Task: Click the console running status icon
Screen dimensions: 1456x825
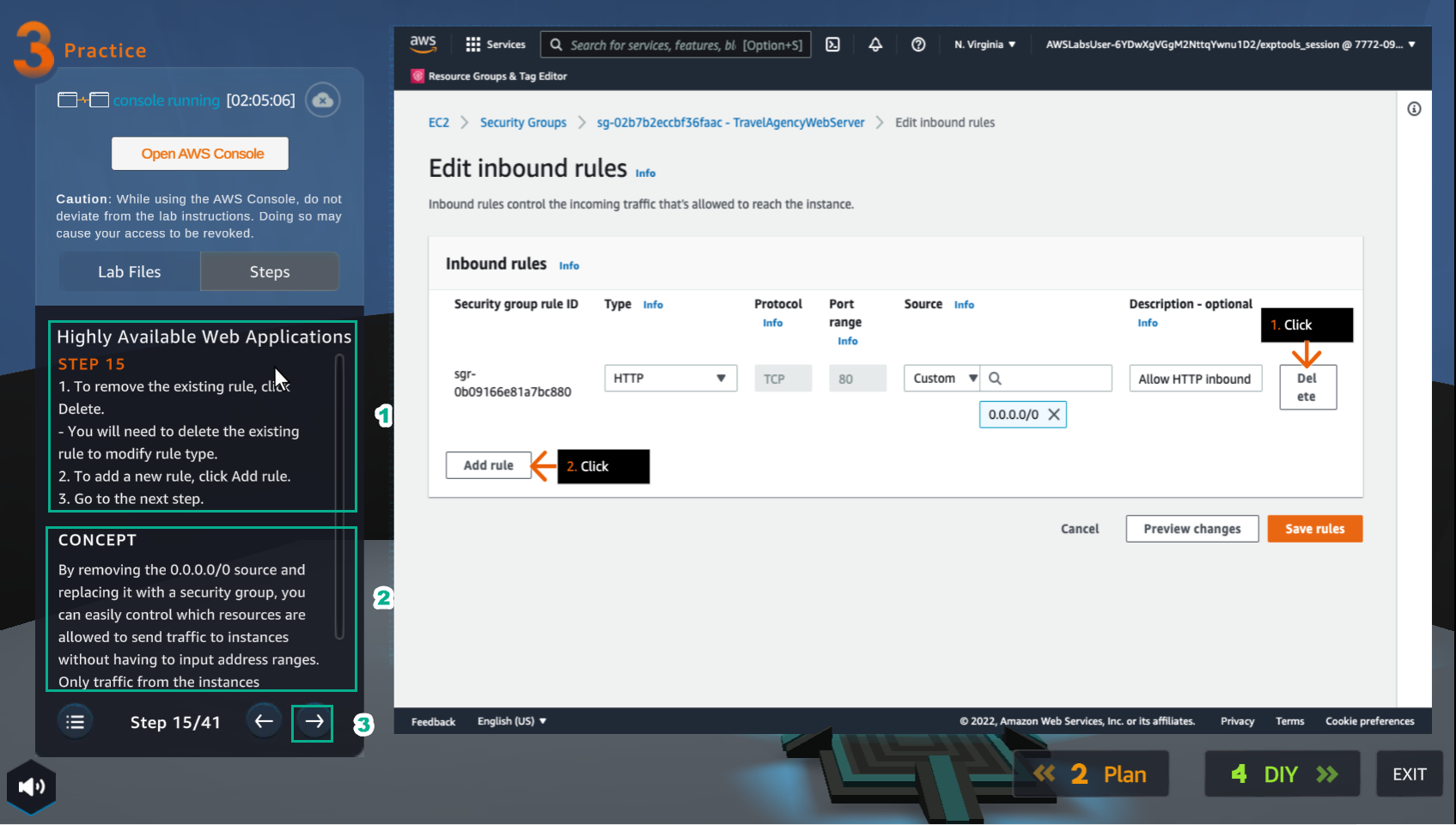Action: (82, 100)
